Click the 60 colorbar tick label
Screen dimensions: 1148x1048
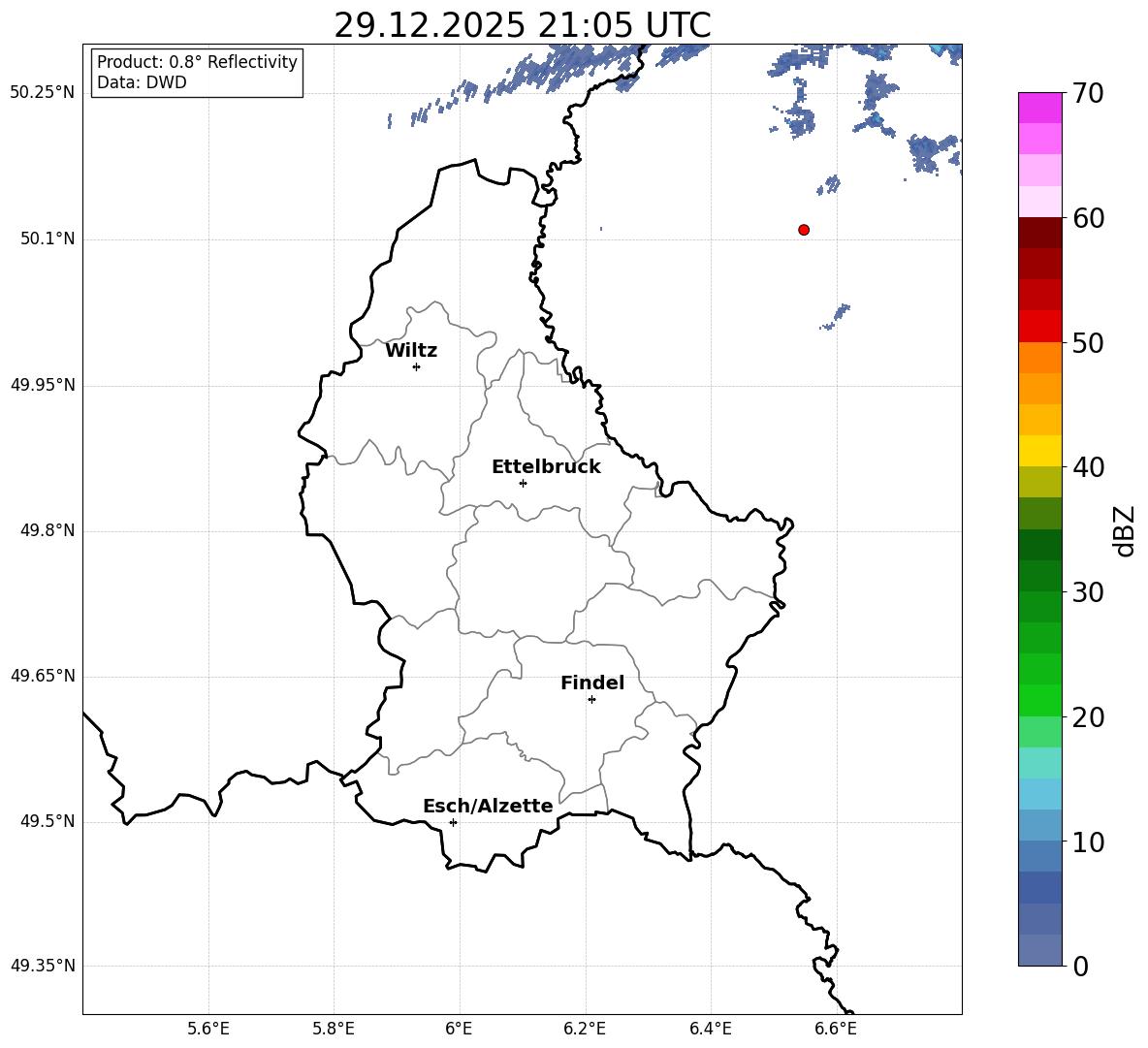tap(1088, 218)
